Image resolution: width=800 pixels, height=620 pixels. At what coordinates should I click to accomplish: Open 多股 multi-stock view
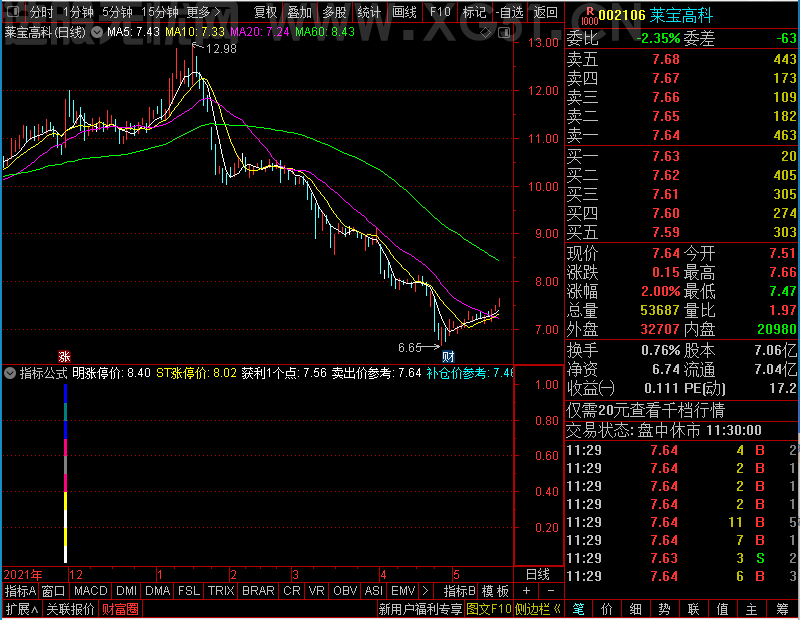point(335,12)
